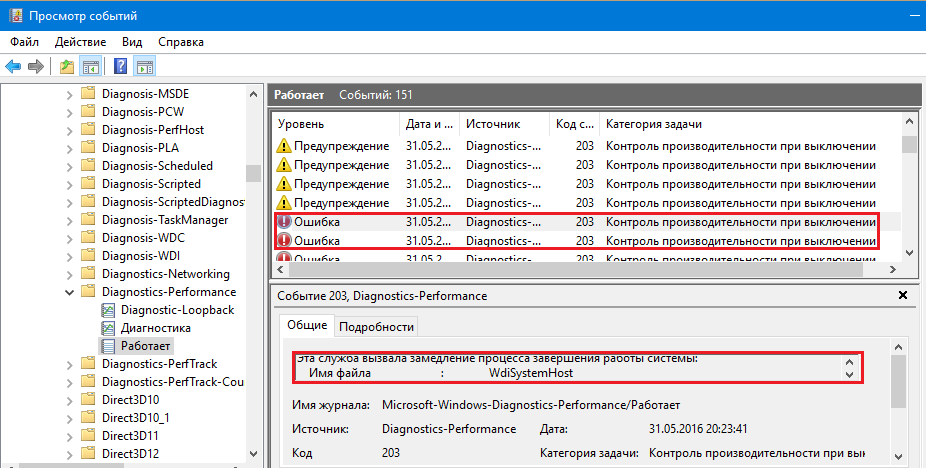Select the Работает log item
This screenshot has width=926, height=468.
(x=147, y=346)
